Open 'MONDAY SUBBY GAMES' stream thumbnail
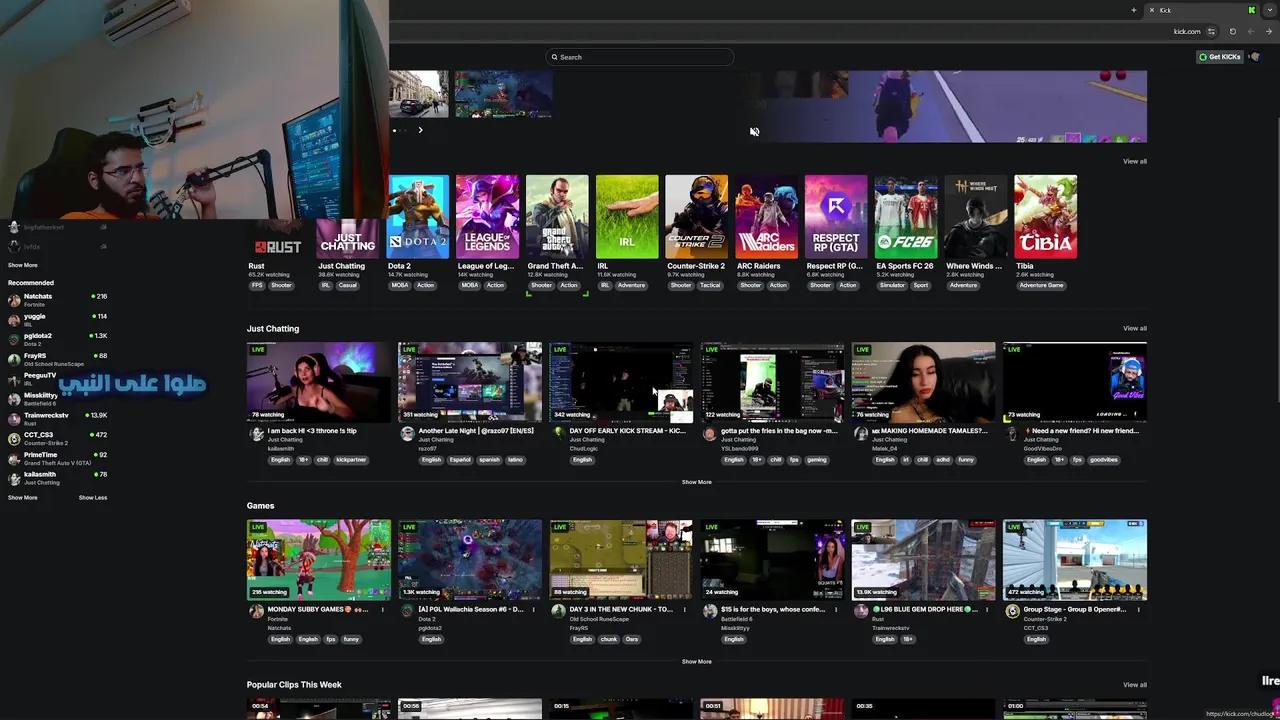This screenshot has height=720, width=1280. tap(319, 560)
